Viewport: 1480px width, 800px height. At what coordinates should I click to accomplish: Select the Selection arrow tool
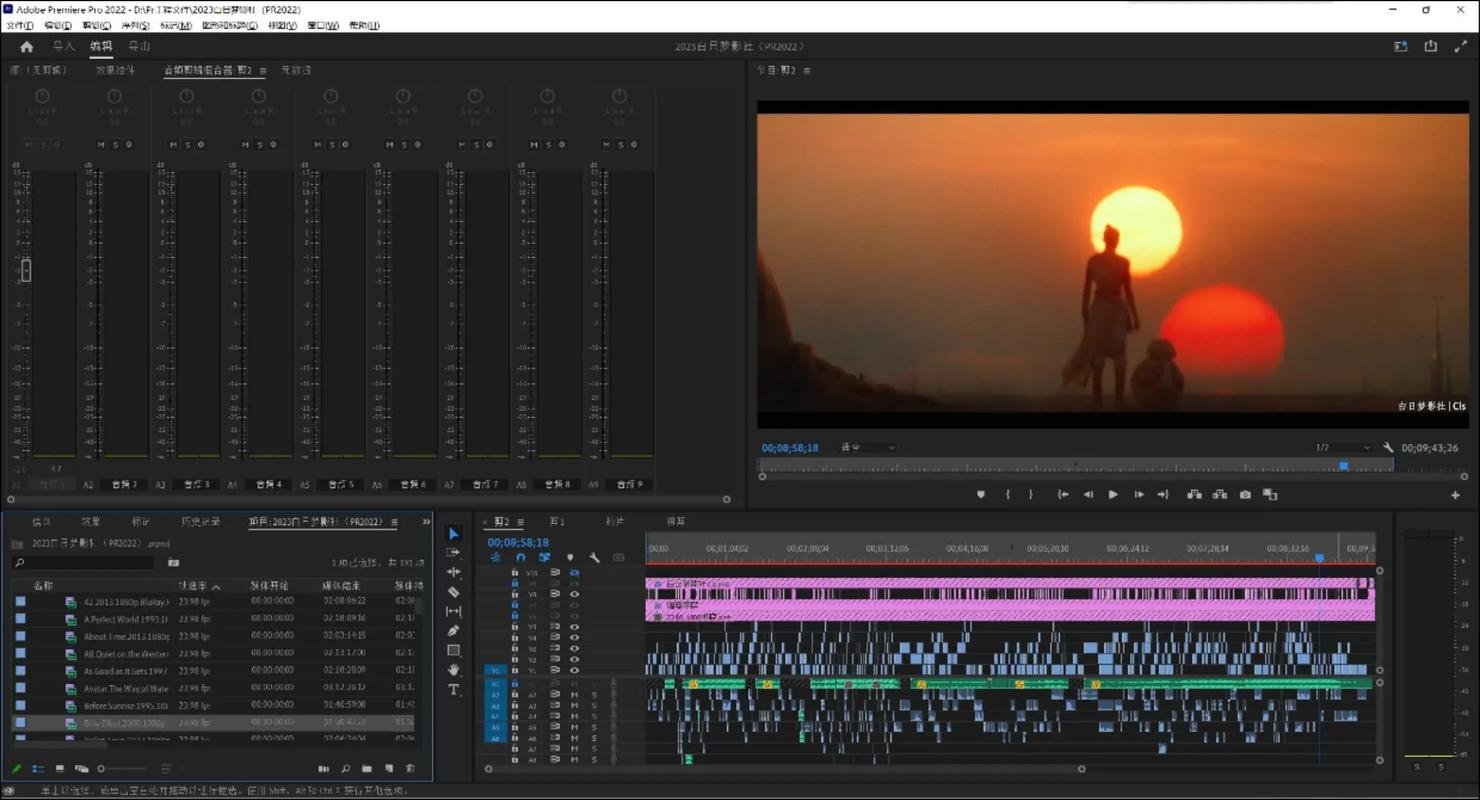pyautogui.click(x=453, y=534)
